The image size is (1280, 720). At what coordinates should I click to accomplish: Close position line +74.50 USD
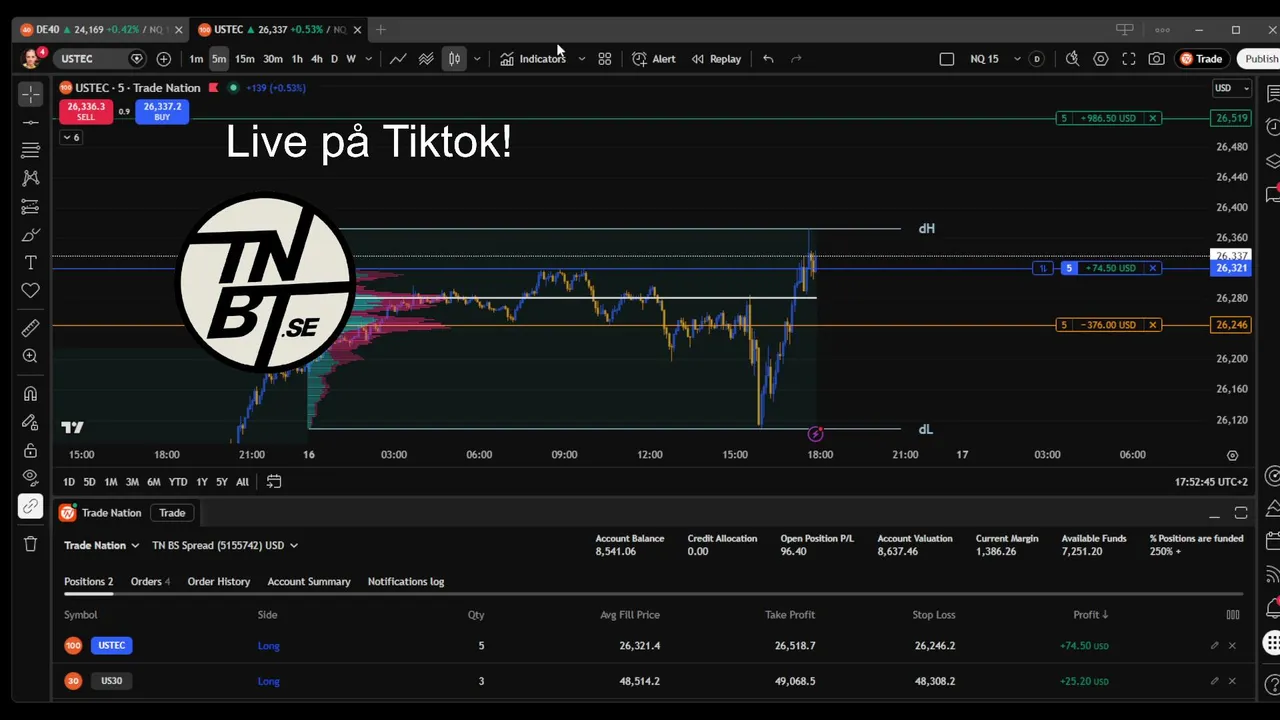(1153, 268)
